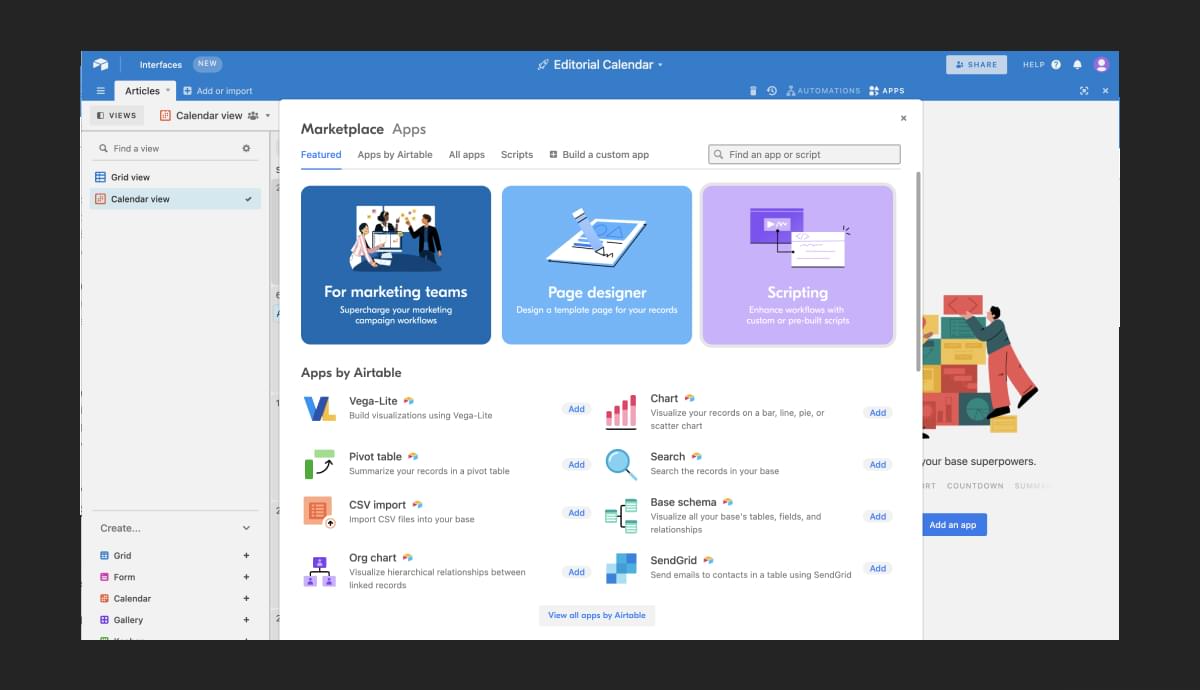1200x690 pixels.
Task: Click the Search app magnifier icon
Action: coord(621,464)
